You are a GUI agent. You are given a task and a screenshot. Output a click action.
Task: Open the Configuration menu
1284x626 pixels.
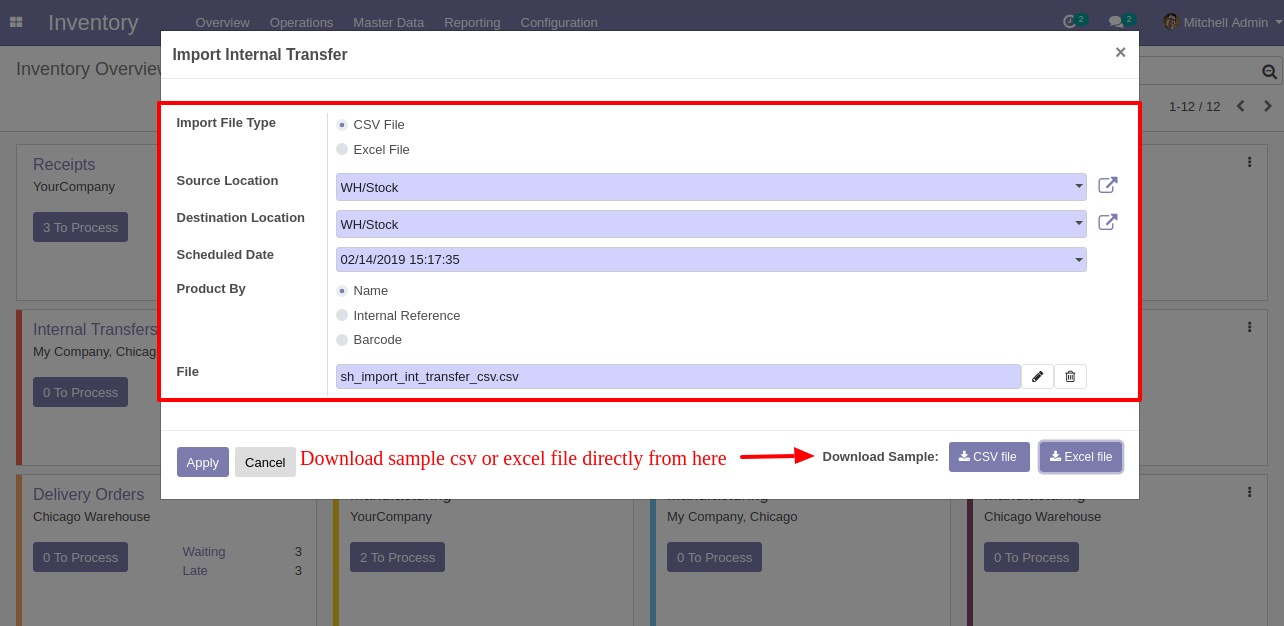click(559, 22)
